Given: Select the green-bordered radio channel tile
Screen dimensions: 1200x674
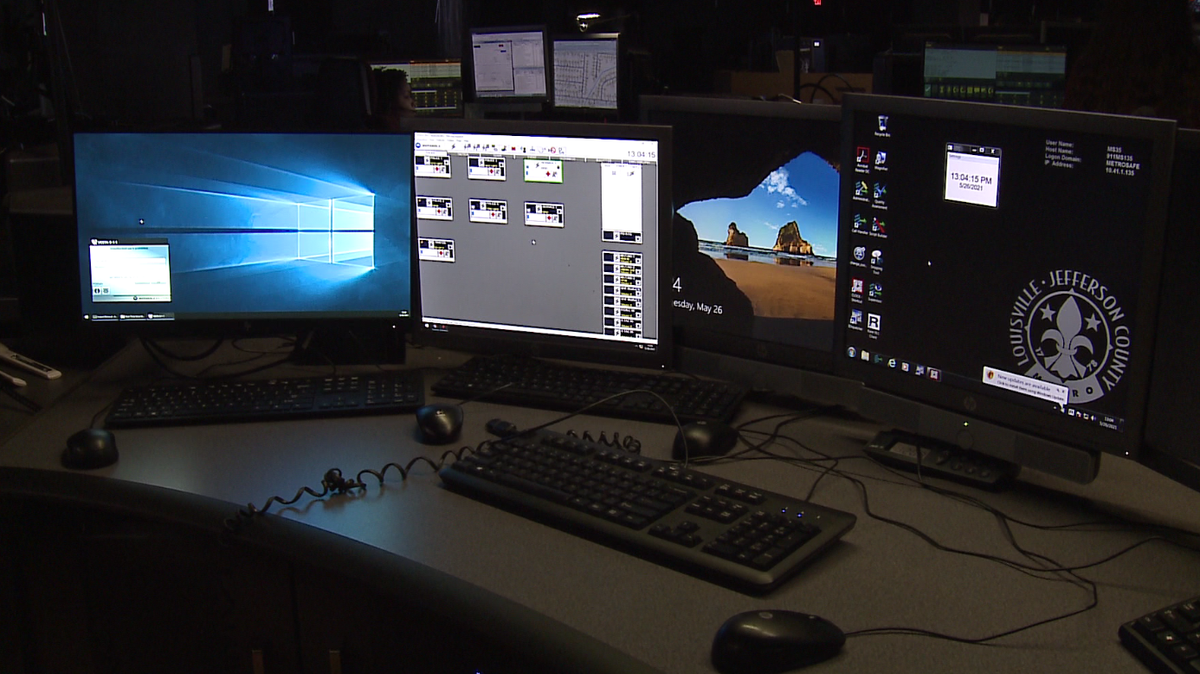Looking at the screenshot, I should [543, 170].
